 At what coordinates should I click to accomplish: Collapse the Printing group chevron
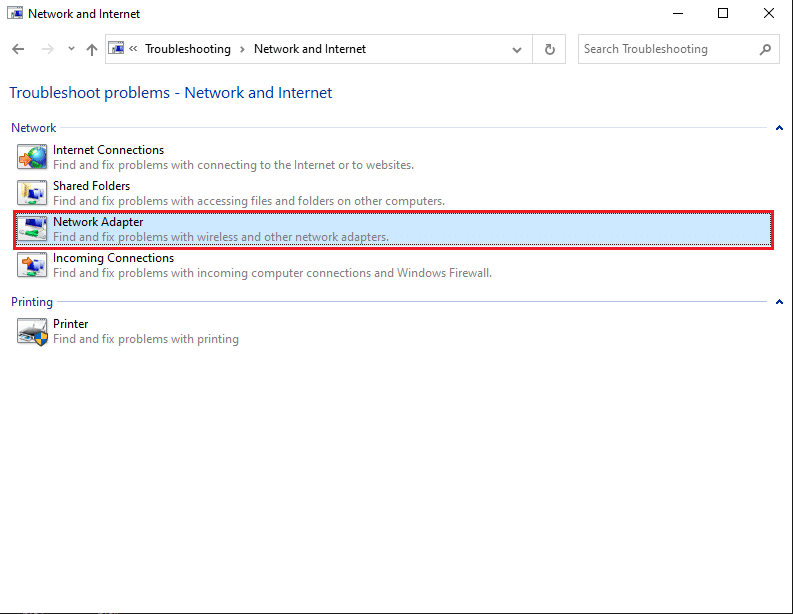point(778,302)
